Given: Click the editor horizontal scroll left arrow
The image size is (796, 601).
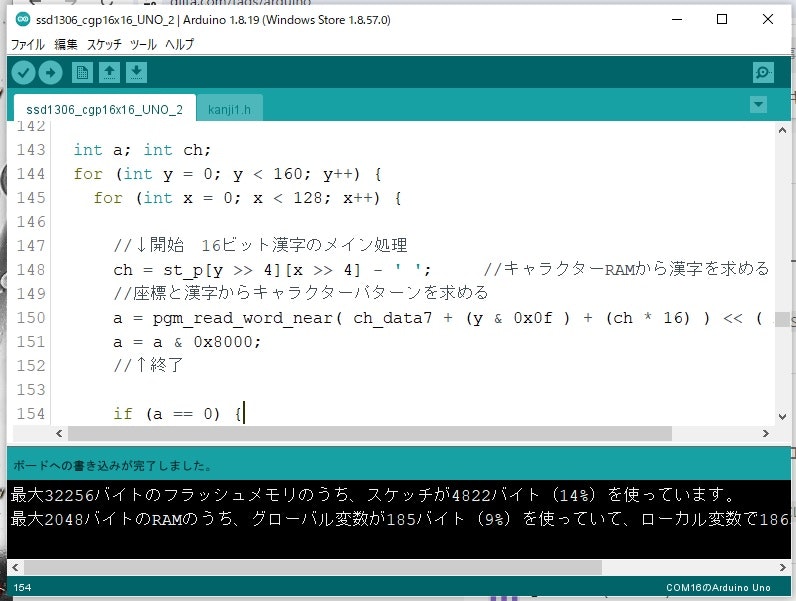Looking at the screenshot, I should click(x=59, y=433).
